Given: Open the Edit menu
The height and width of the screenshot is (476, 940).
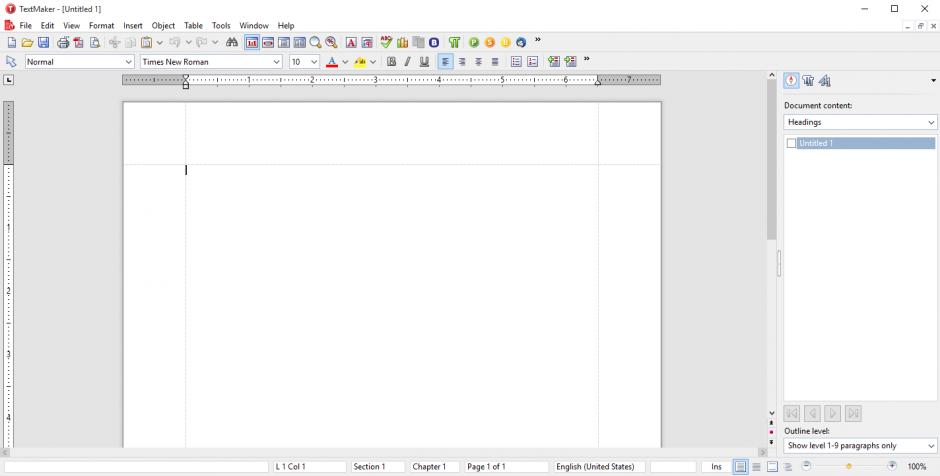Looking at the screenshot, I should [x=47, y=26].
